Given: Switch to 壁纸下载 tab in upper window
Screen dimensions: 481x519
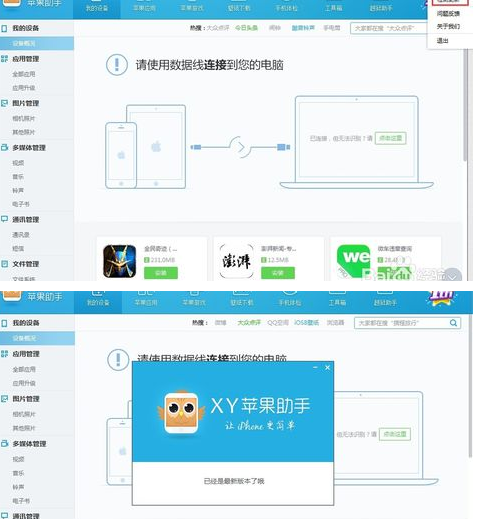Looking at the screenshot, I should point(239,8).
